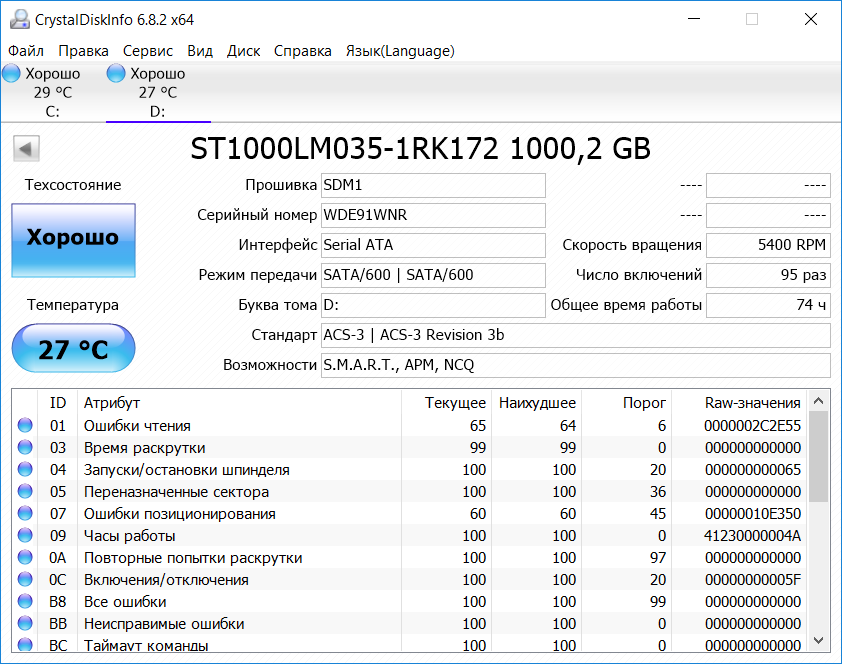Image resolution: width=842 pixels, height=664 pixels.
Task: Click status orb for Ошибки позиционирования
Action: [x=25, y=513]
